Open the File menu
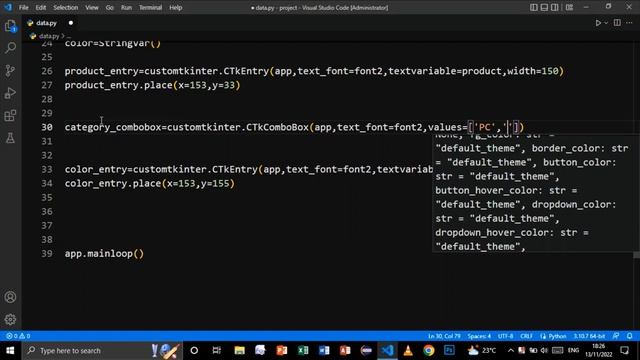The width and height of the screenshot is (640, 360). [x=24, y=7]
